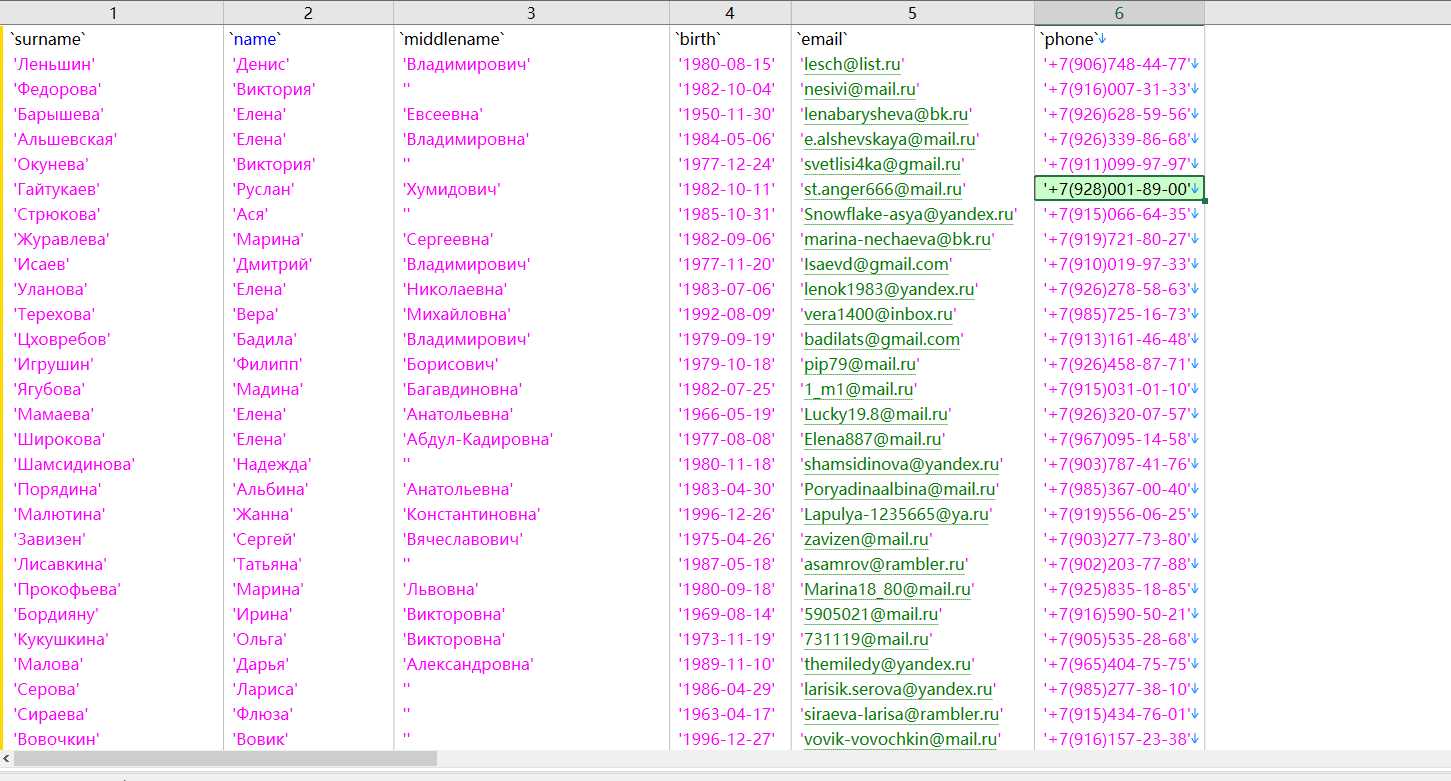This screenshot has height=781, width=1451.
Task: Select surname cell 'Цховребов'
Action: coord(114,339)
